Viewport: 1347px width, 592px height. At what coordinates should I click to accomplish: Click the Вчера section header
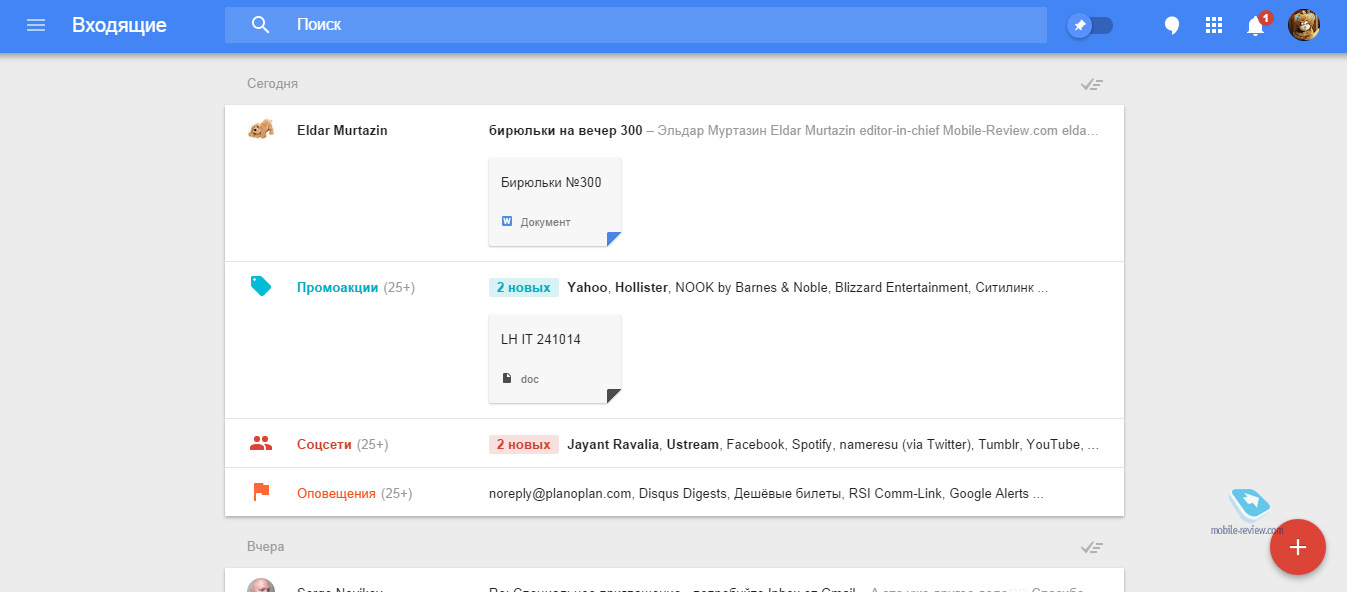tap(266, 547)
